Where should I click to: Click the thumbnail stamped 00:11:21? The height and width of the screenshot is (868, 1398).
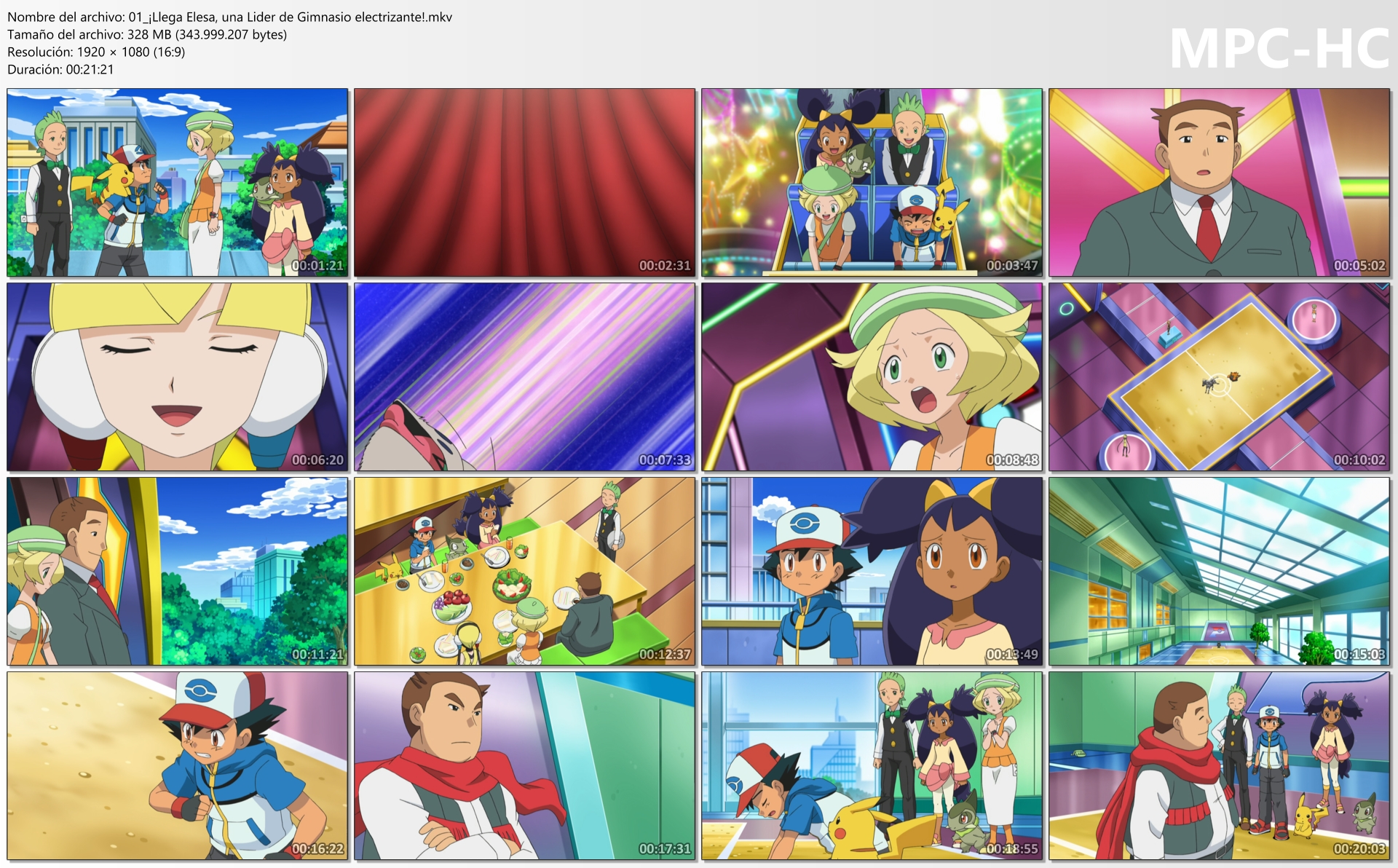pos(178,572)
